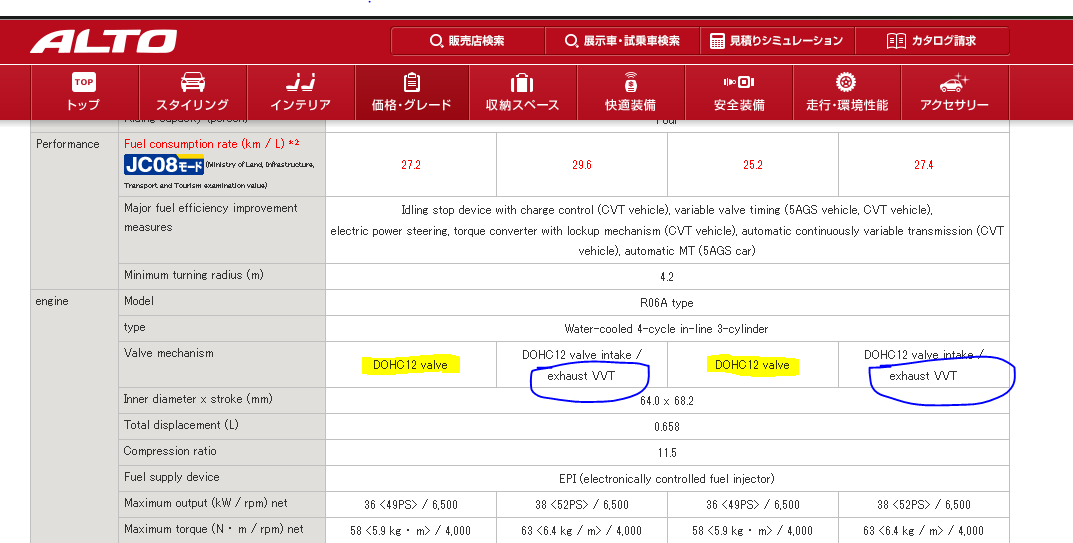1073x543 pixels.
Task: Open the アクセサリー accessories tab
Action: [955, 92]
